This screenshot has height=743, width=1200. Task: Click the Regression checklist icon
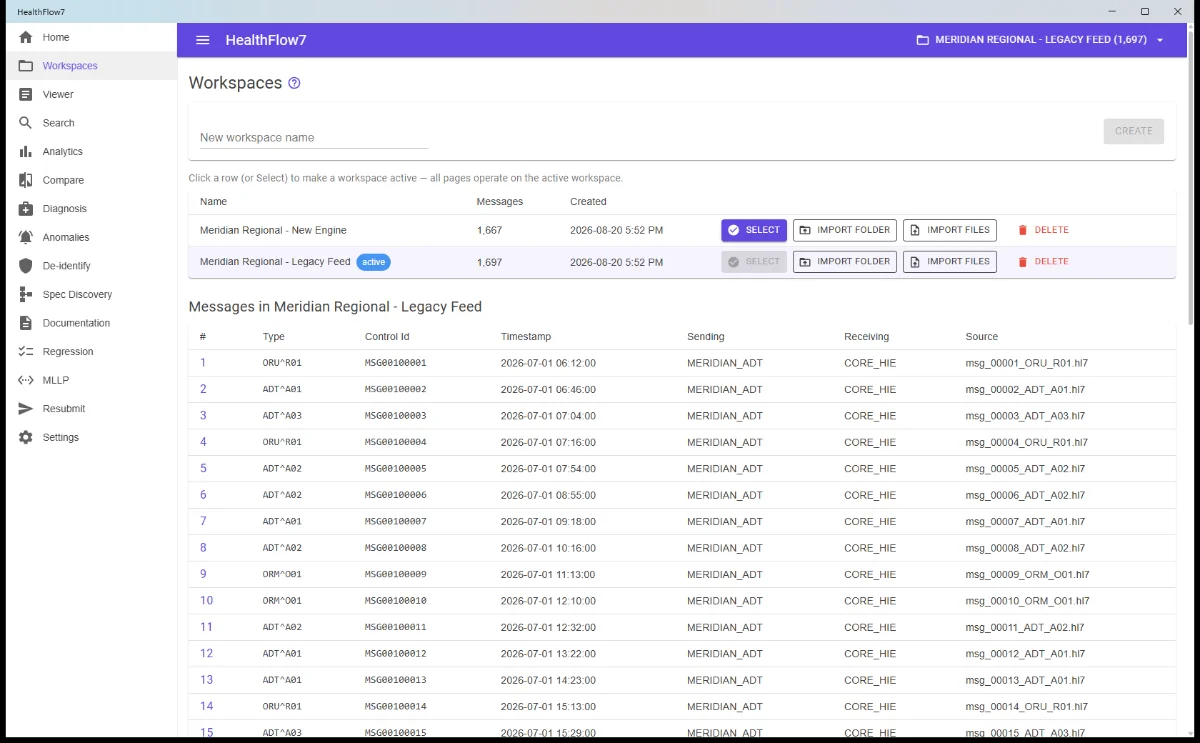pyautogui.click(x=26, y=352)
